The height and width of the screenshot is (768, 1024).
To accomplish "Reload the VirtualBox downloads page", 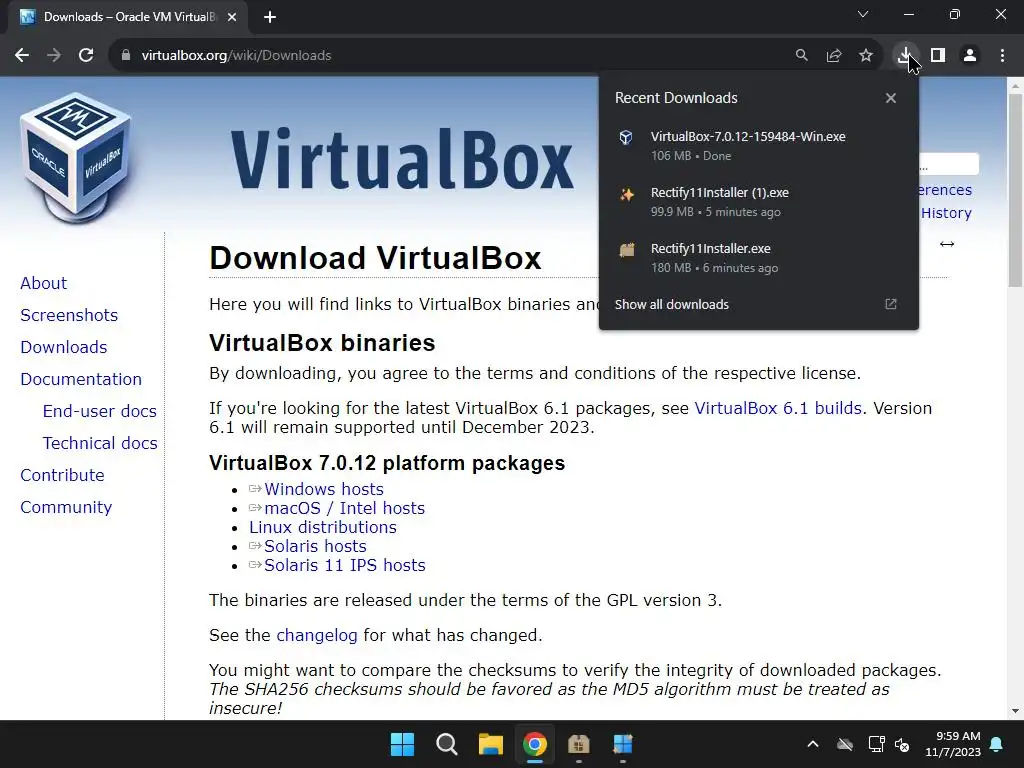I will [x=86, y=56].
